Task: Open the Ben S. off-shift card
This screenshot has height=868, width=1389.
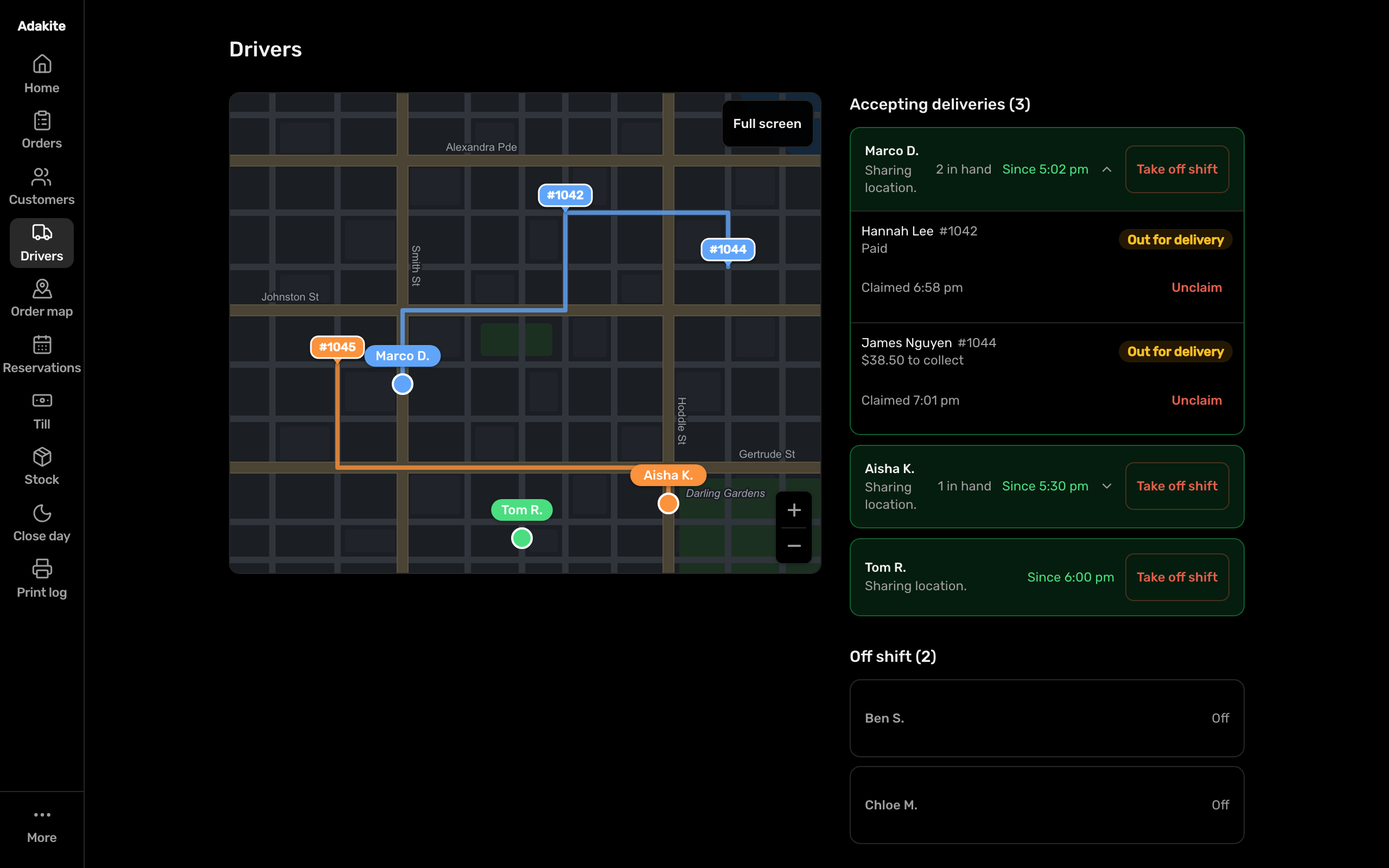Action: (1046, 718)
